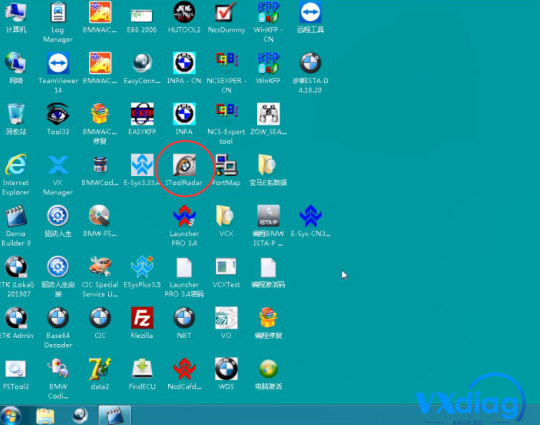Open the VO desktop icon
Image resolution: width=540 pixels, height=425 pixels.
coord(226,318)
